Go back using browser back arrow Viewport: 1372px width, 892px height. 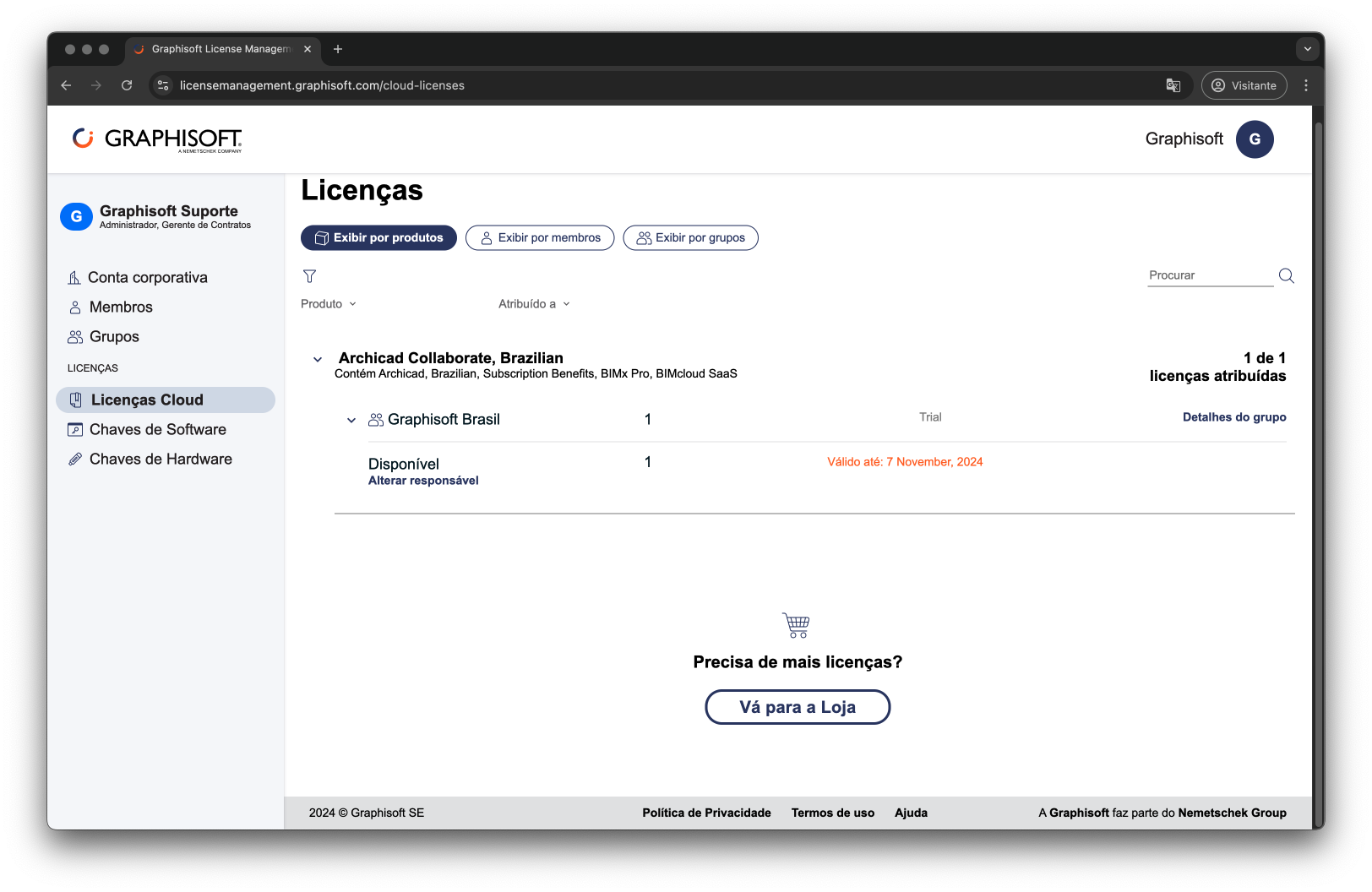click(66, 85)
